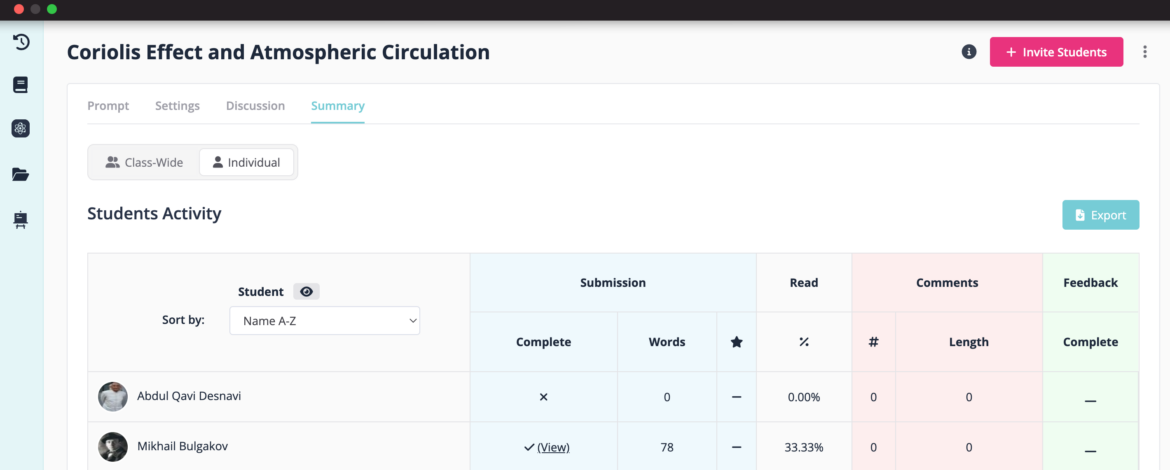Click the star column header icon
This screenshot has width=1170, height=470.
tap(736, 342)
